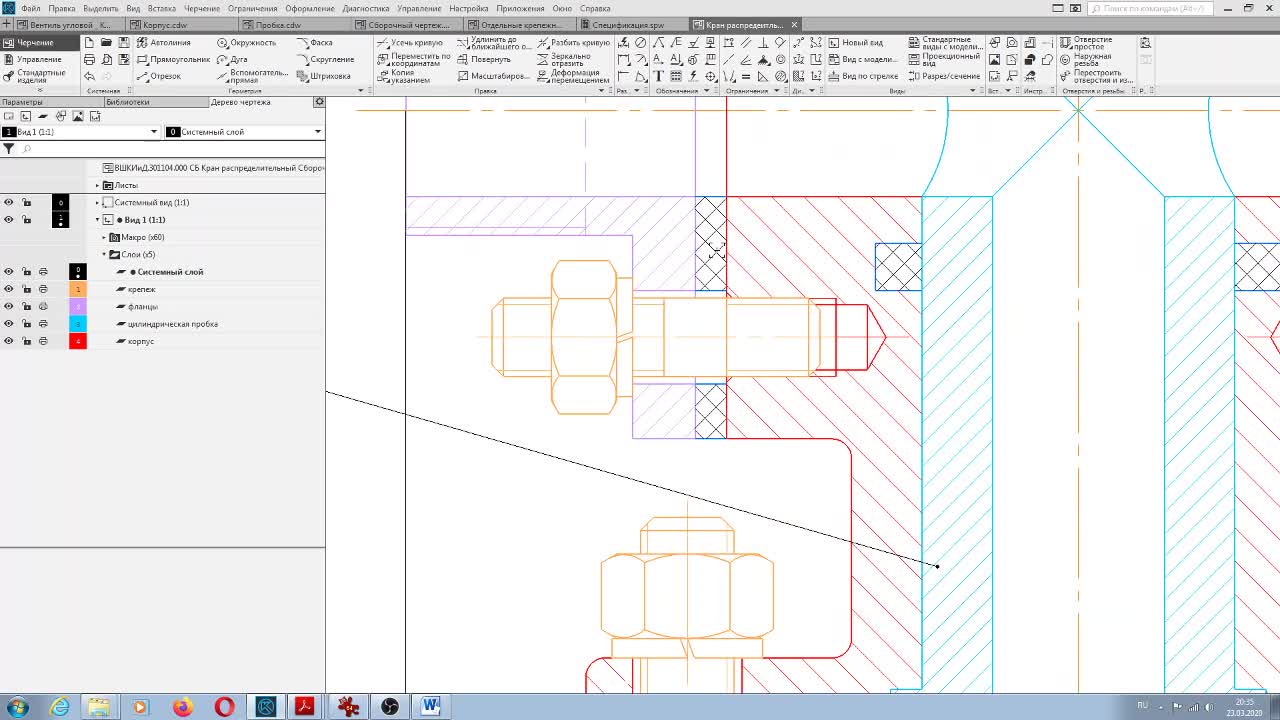
Task: Toggle print icon for корпус layer
Action: click(x=43, y=341)
